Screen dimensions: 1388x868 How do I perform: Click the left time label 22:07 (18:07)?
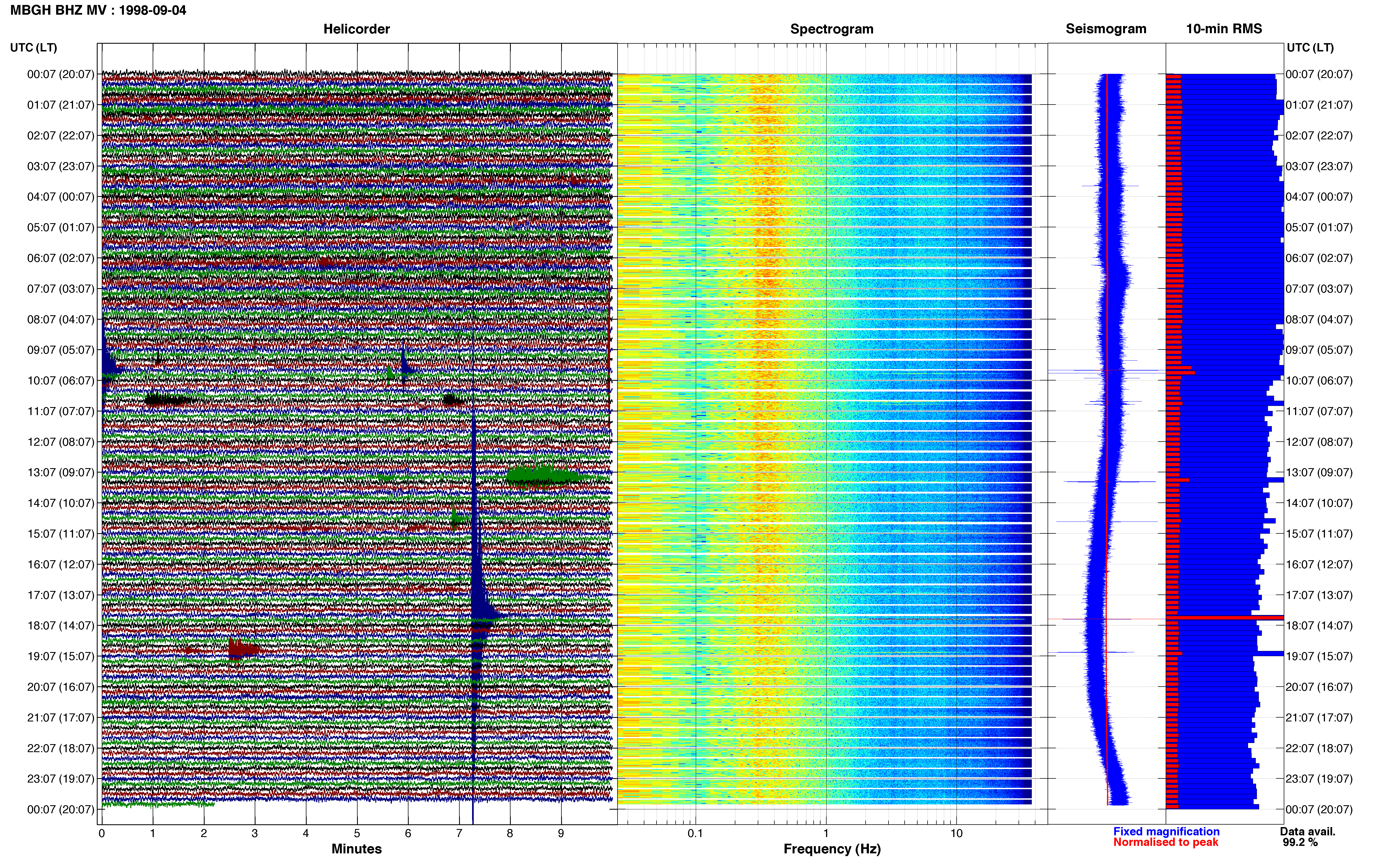[61, 748]
